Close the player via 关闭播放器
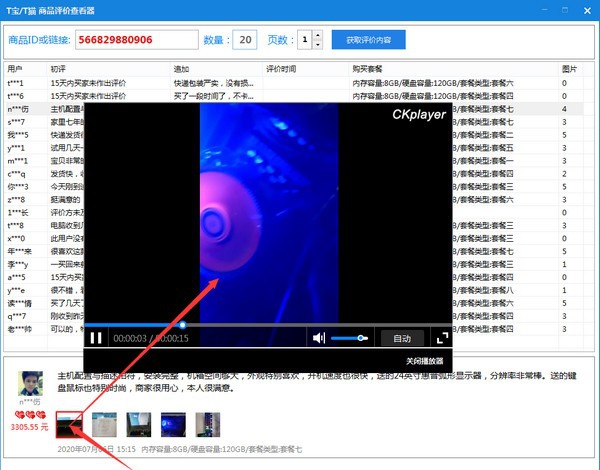Viewport: 600px width, 470px height. tap(424, 361)
